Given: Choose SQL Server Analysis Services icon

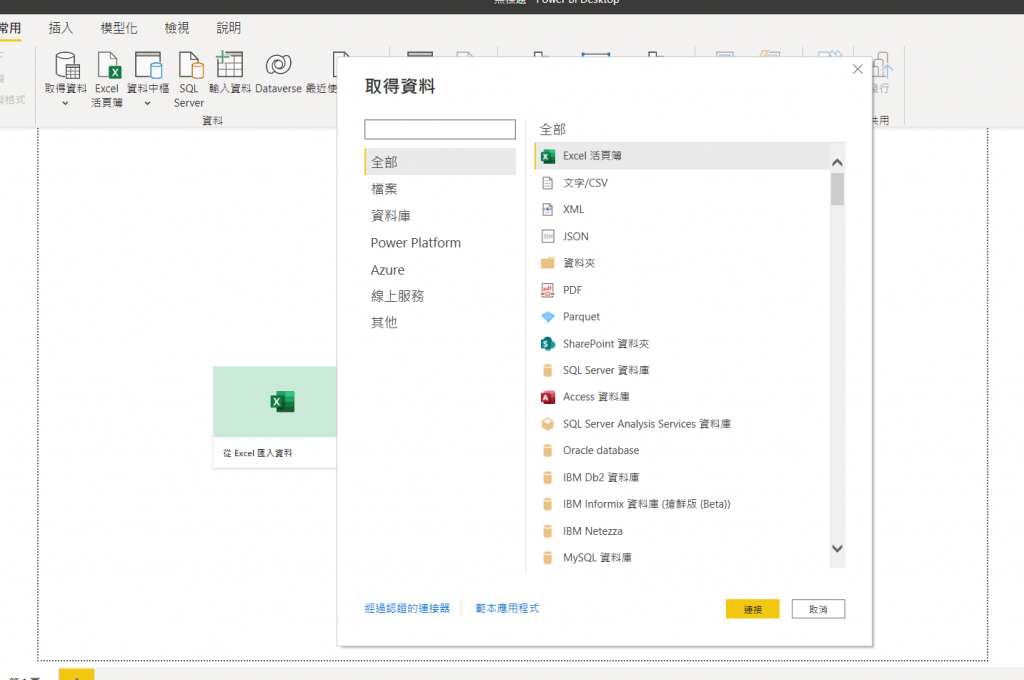Looking at the screenshot, I should [548, 424].
